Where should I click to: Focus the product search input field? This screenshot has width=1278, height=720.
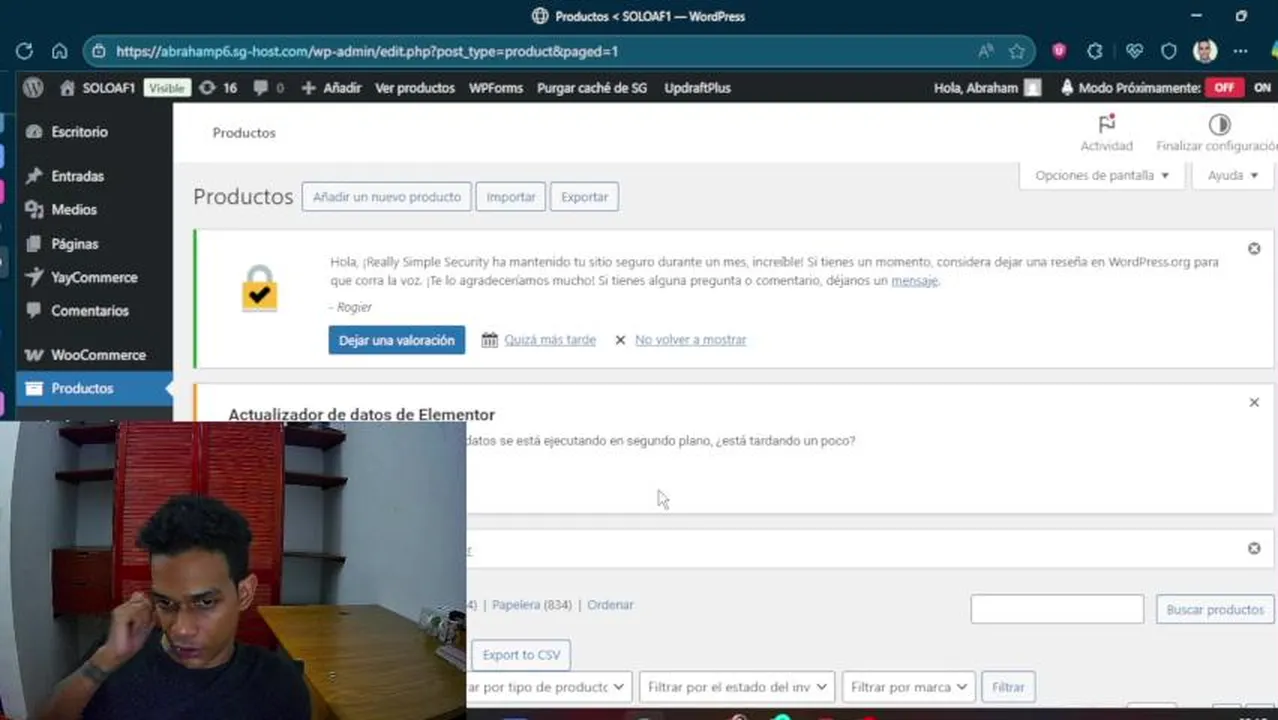click(x=1057, y=609)
